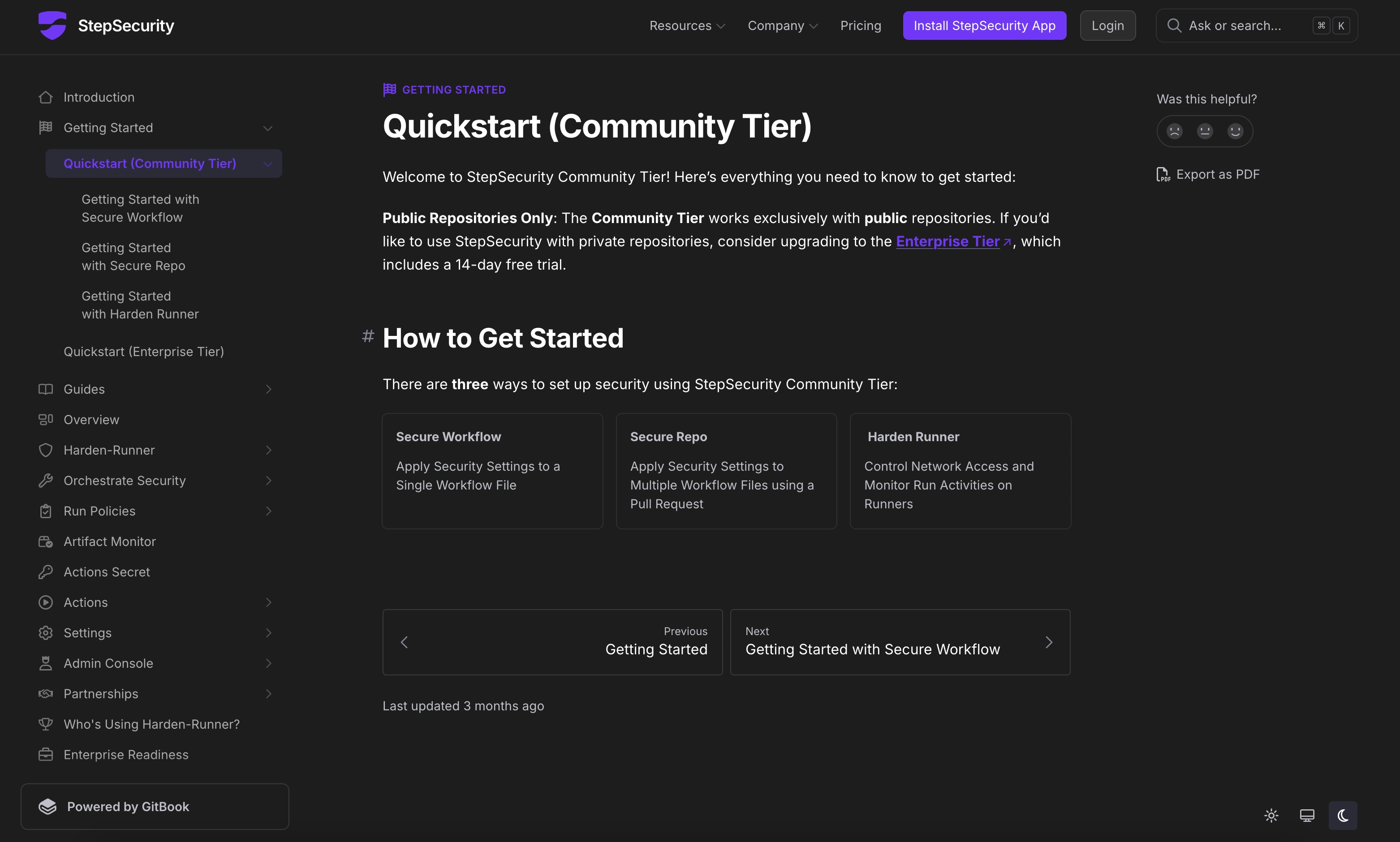Click the GitBook logo icon

[x=47, y=806]
